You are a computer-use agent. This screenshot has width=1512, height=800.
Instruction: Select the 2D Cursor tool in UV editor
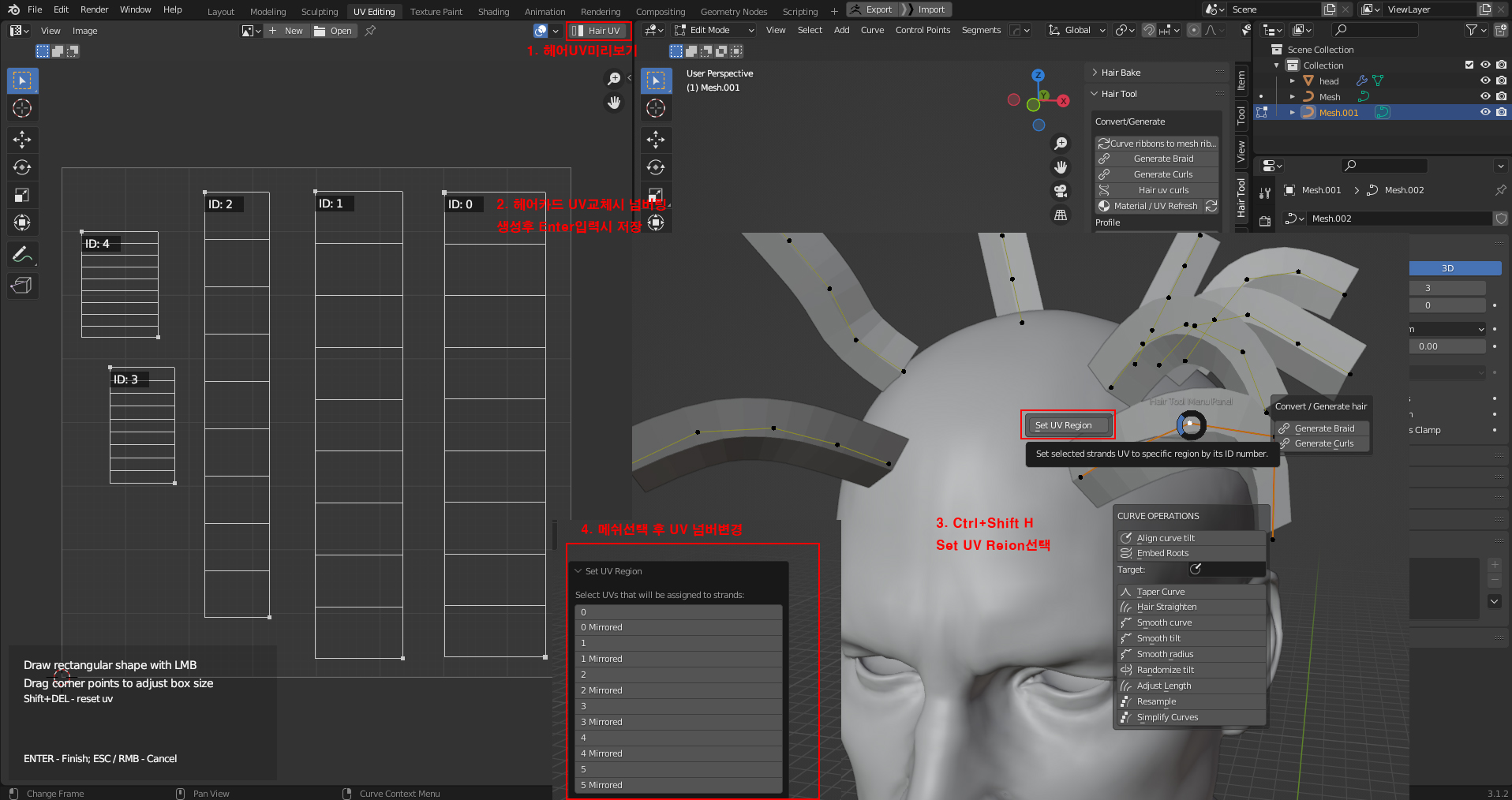22,108
